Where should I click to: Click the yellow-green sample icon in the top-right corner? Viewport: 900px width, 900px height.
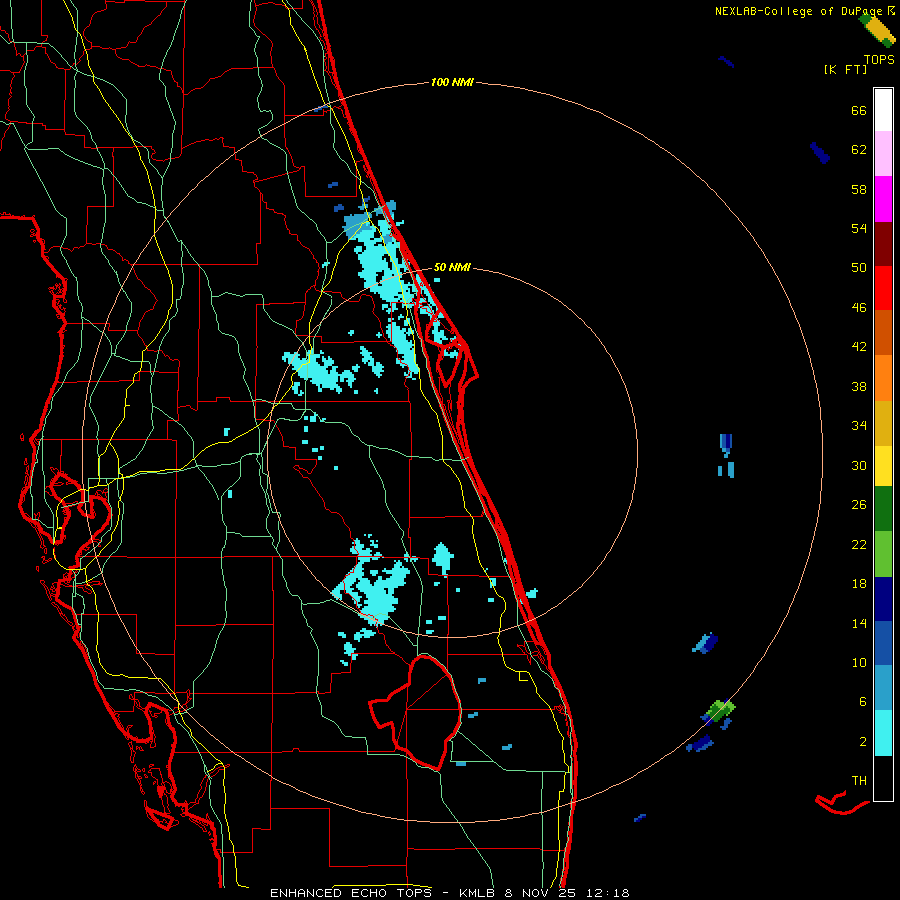point(878,30)
